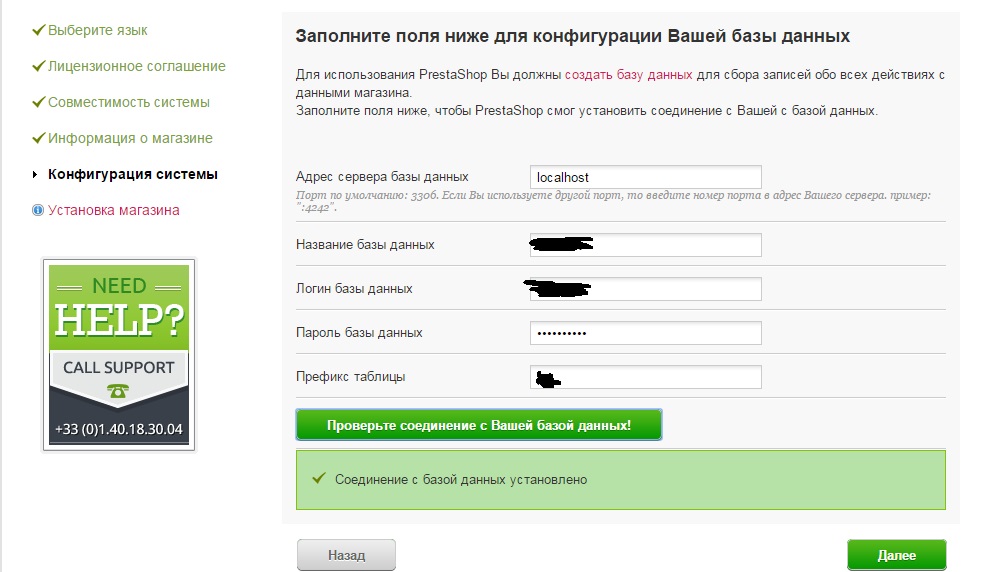Screen dimensions: 989x572
Task: Open the "Установка магазина" step
Action: tap(113, 210)
